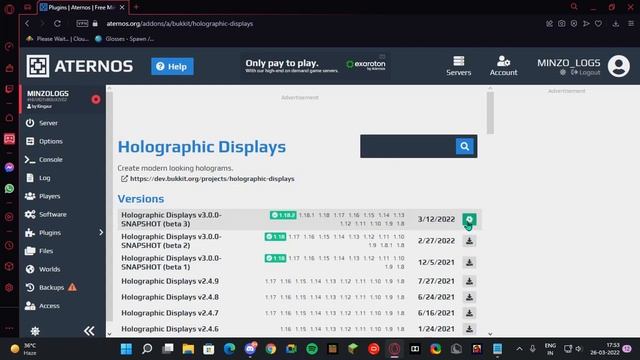Download Holographic Displays v2.4.8
640x360 pixels.
click(469, 297)
